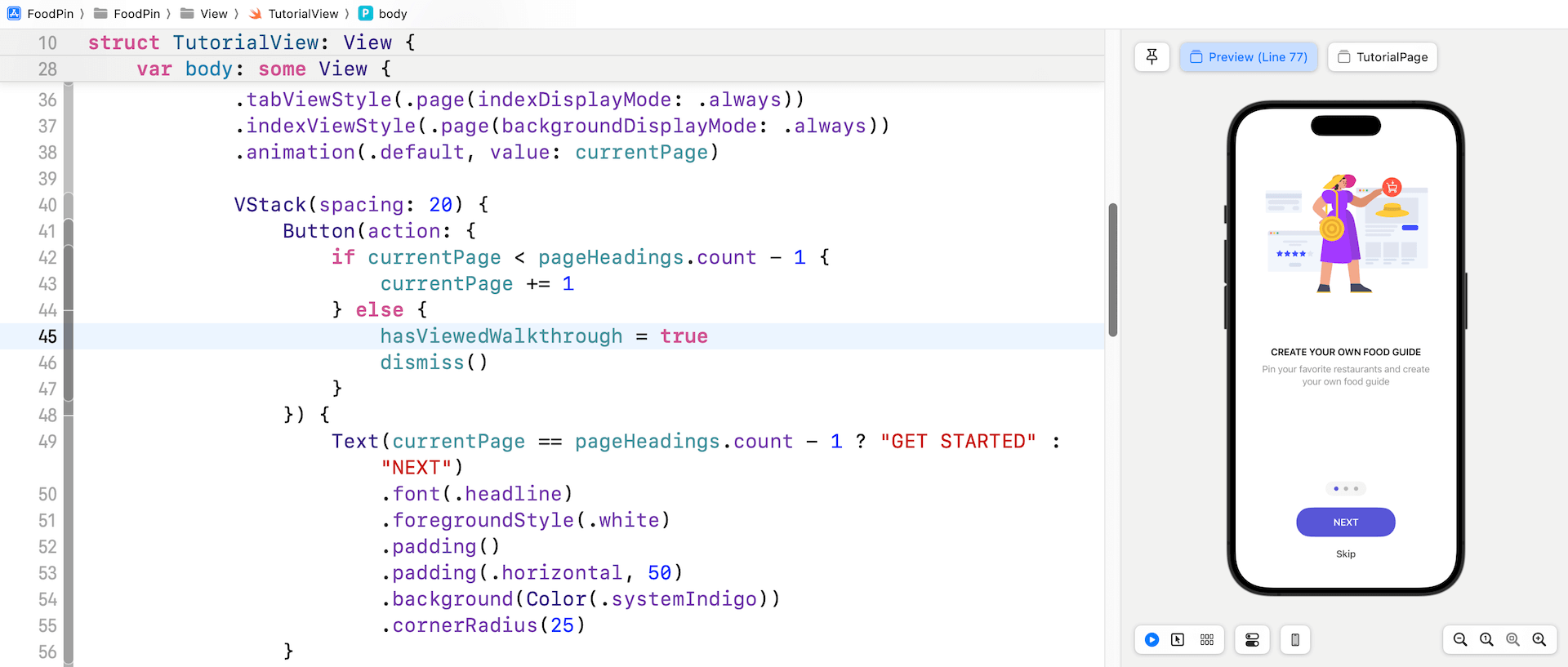
Task: Zoom out the preview canvas
Action: click(1460, 640)
